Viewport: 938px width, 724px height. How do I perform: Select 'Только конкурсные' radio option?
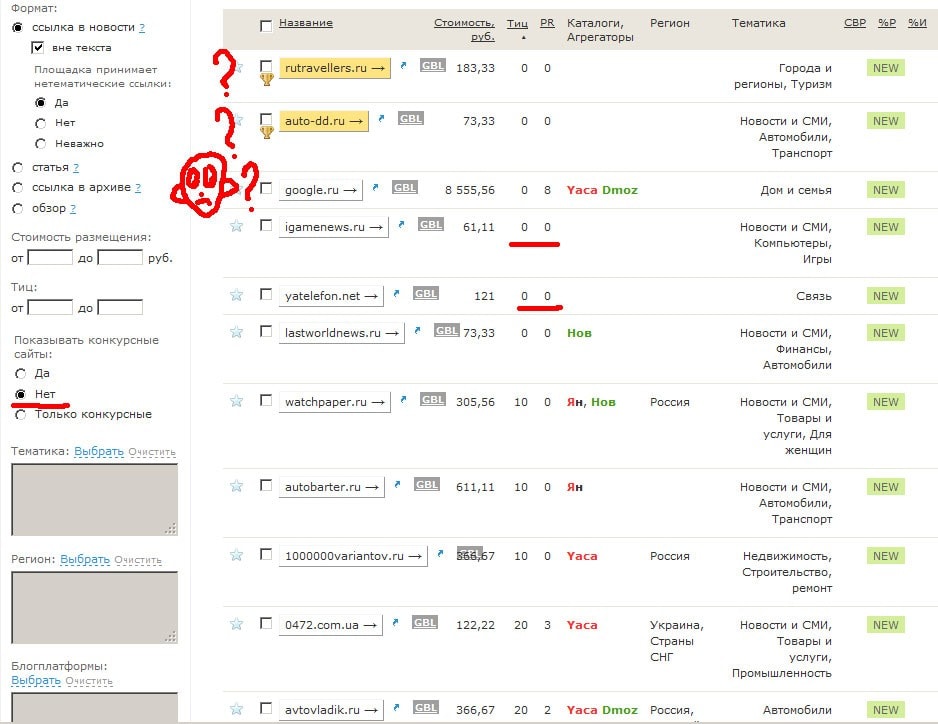pos(20,415)
